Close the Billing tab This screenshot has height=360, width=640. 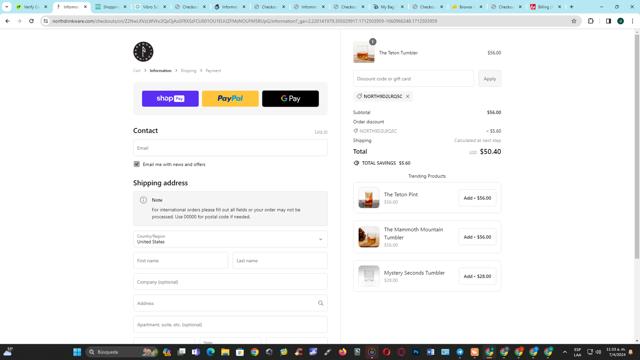560,7
